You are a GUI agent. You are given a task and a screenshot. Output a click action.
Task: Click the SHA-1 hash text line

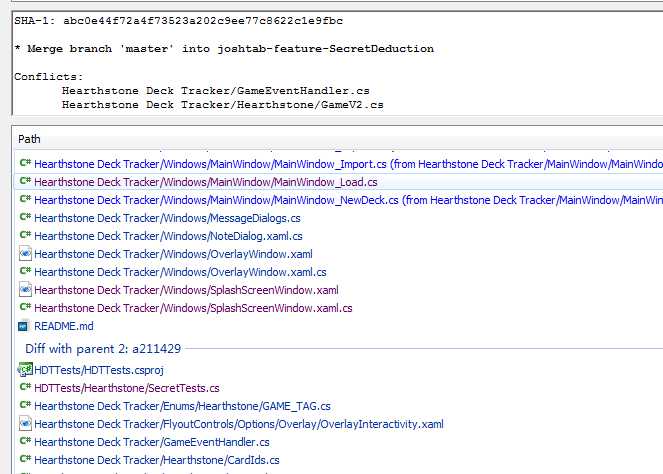click(x=178, y=21)
